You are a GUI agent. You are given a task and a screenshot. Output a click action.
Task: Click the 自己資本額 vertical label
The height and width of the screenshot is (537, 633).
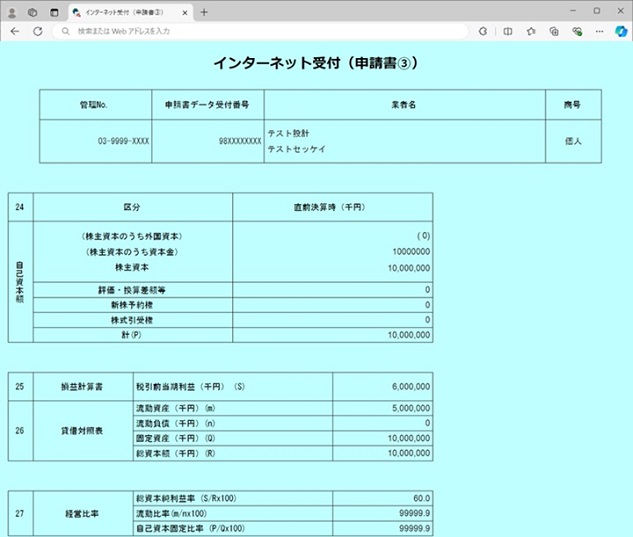click(x=20, y=282)
